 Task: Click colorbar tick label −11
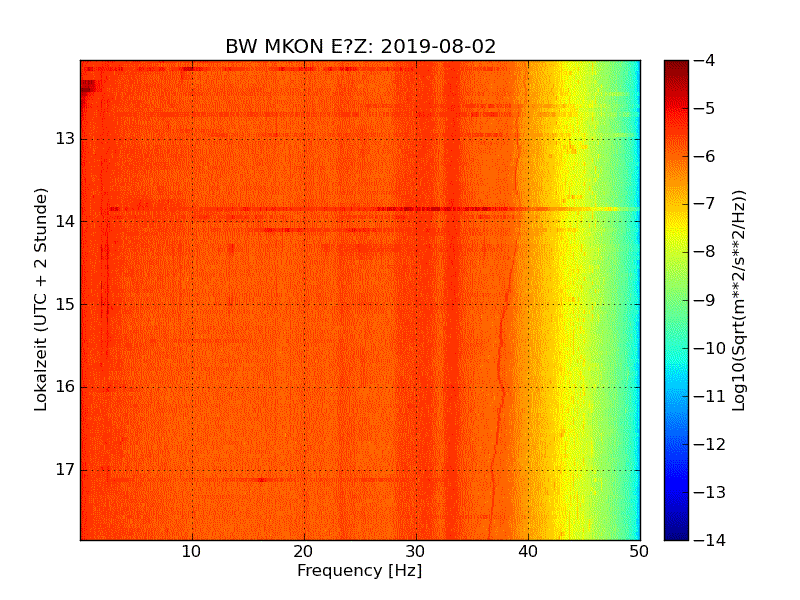(710, 396)
